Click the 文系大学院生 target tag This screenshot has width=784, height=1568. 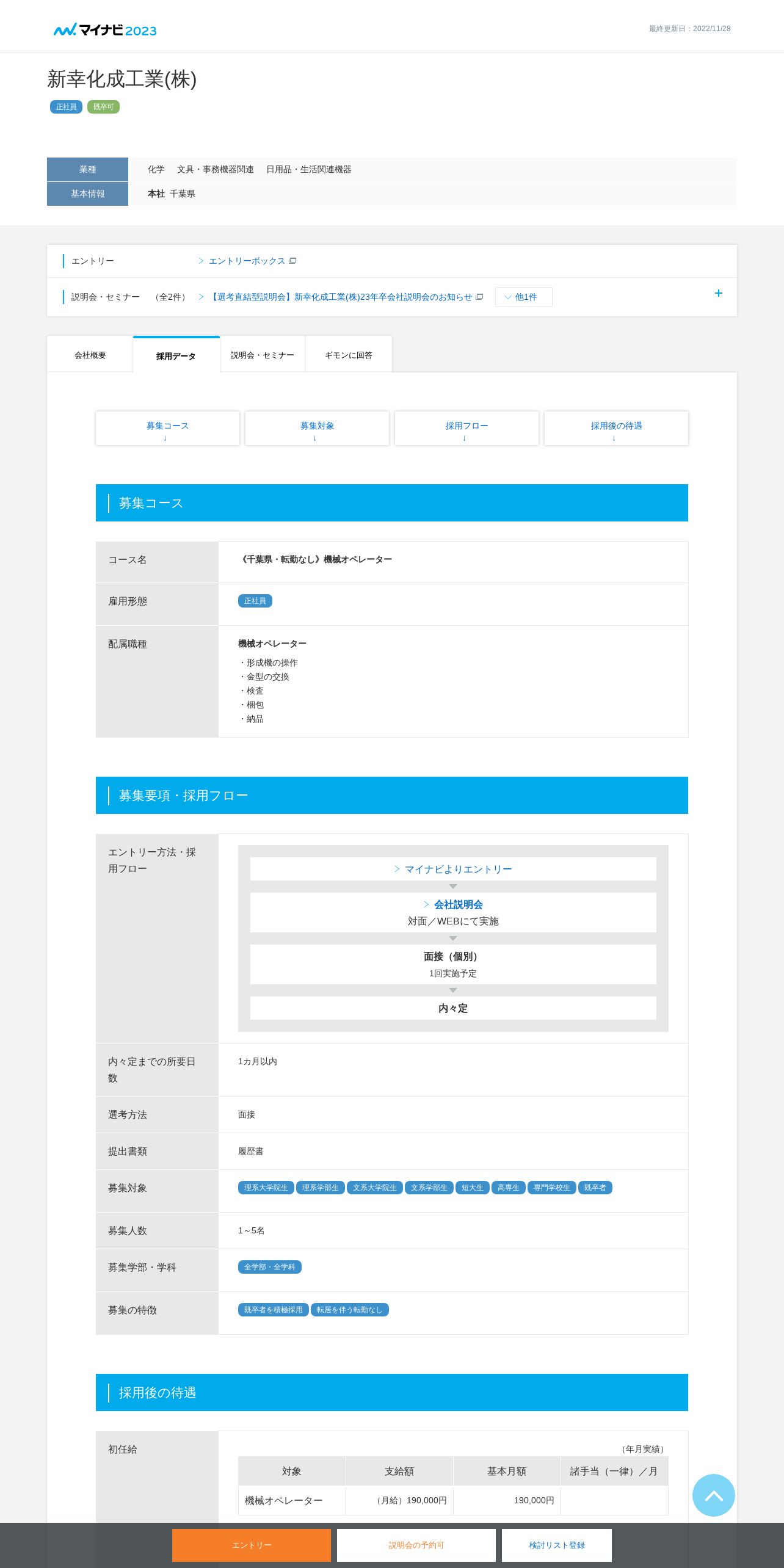tap(374, 1188)
